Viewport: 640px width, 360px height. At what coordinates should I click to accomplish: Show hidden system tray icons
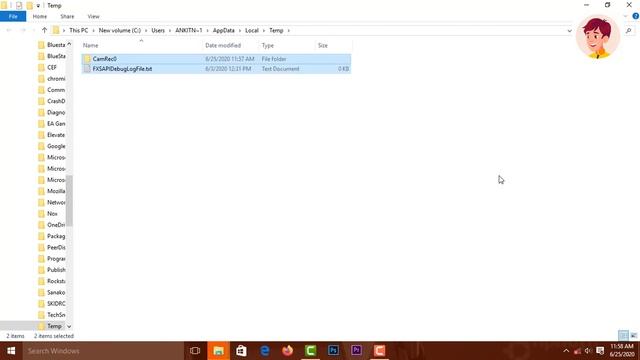[566, 351]
